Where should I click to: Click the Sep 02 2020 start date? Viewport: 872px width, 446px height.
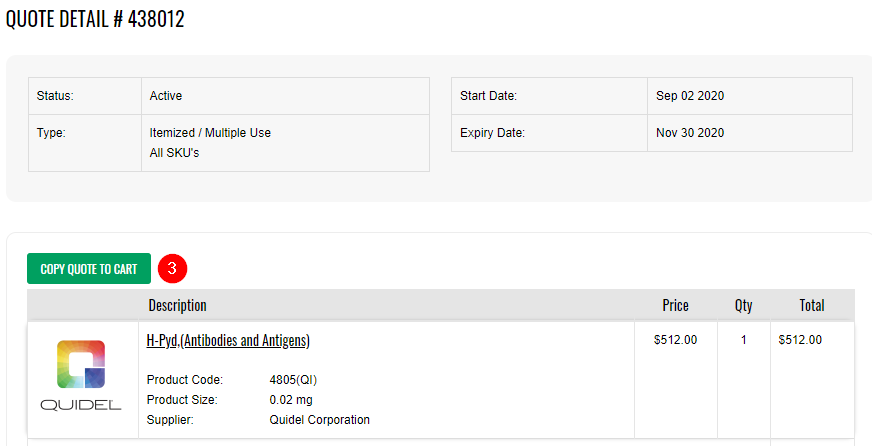pos(690,96)
